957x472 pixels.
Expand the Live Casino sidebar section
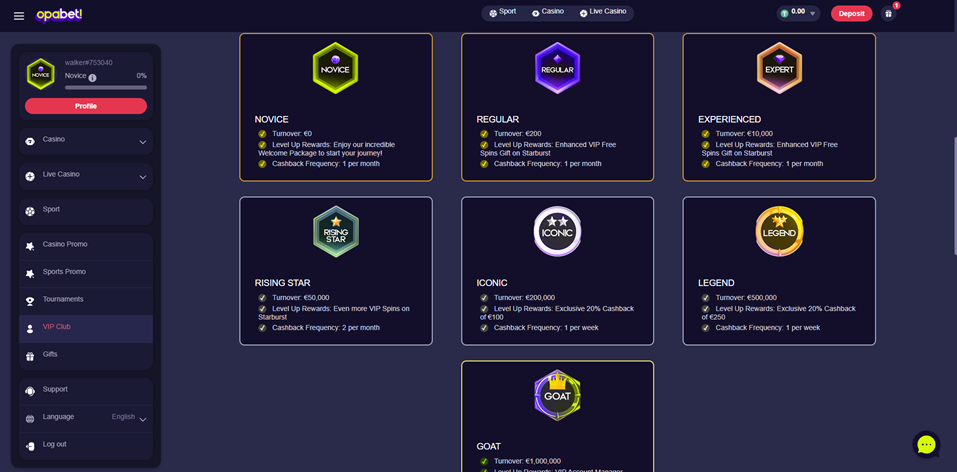coord(143,177)
